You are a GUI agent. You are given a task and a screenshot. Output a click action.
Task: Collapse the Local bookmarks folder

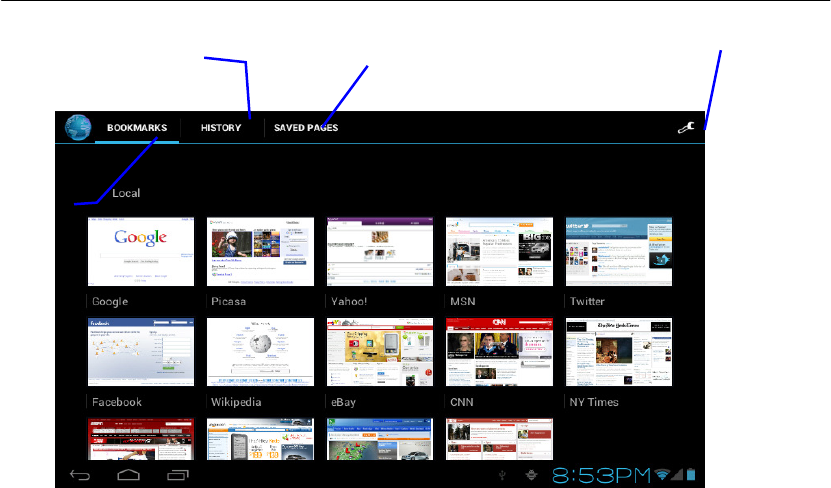pyautogui.click(x=126, y=193)
